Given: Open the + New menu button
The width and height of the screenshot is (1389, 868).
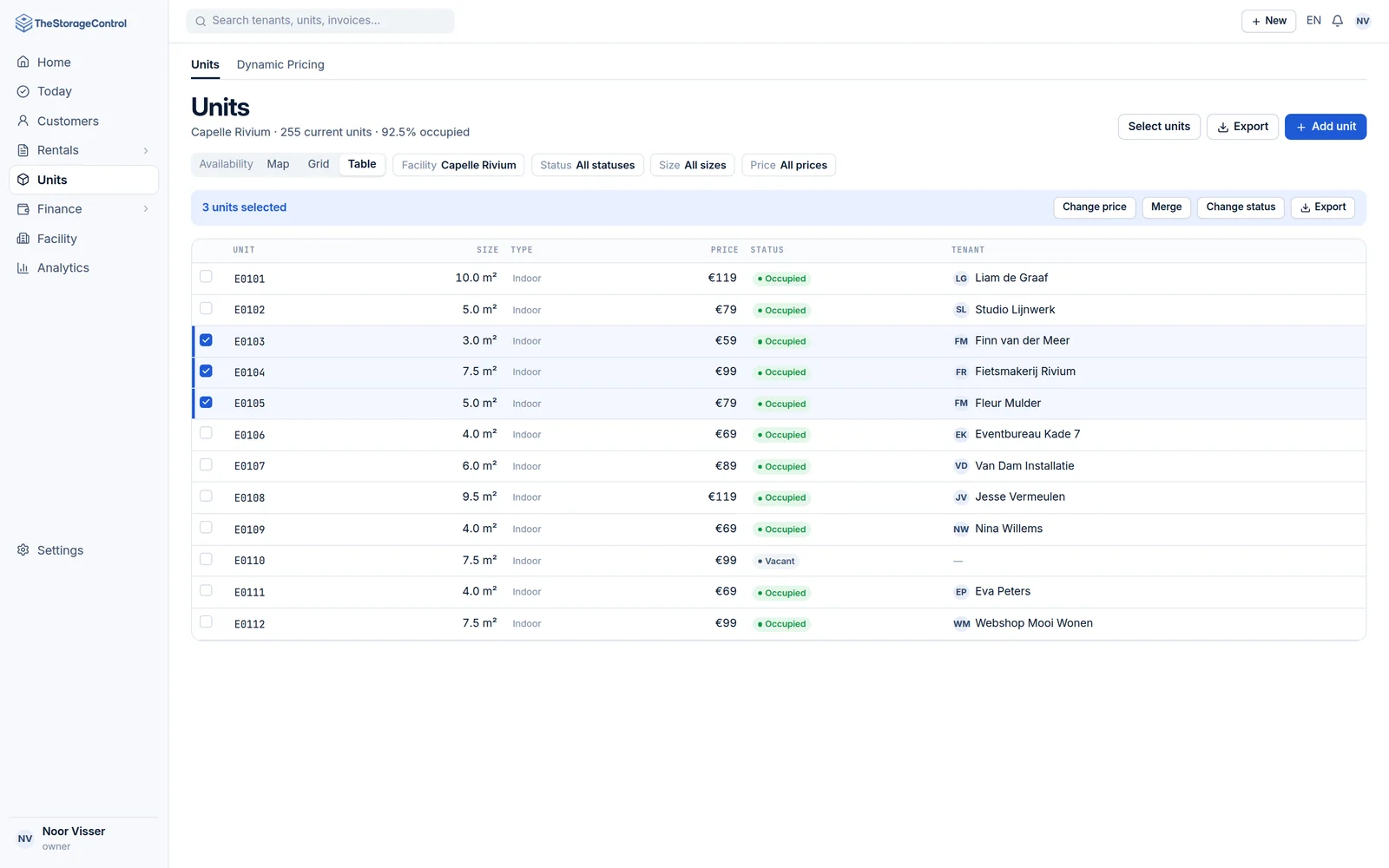Looking at the screenshot, I should (1268, 21).
